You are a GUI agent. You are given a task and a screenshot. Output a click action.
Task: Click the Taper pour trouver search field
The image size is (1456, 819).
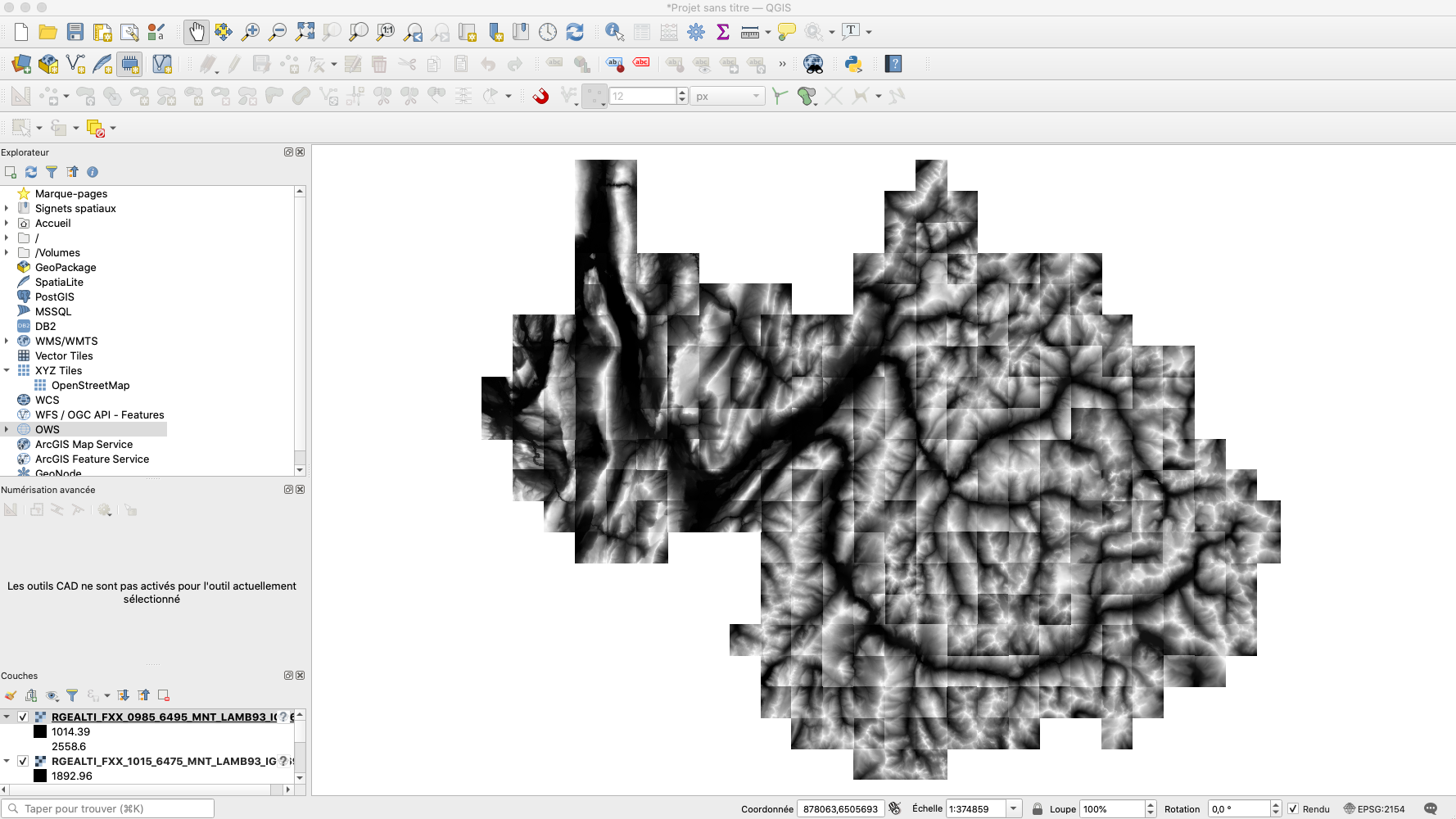pyautogui.click(x=115, y=808)
